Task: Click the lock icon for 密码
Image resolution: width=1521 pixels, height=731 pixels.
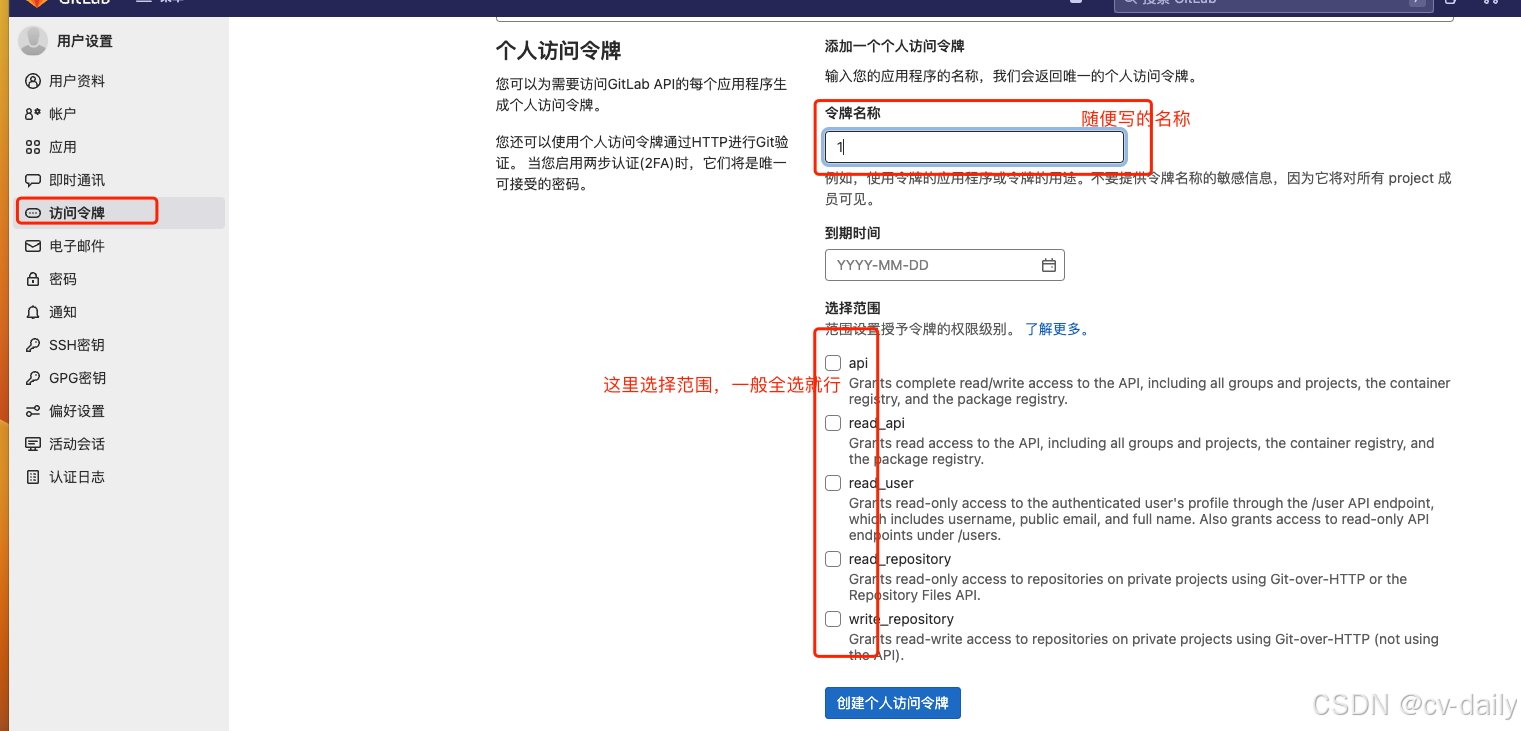Action: tap(33, 279)
